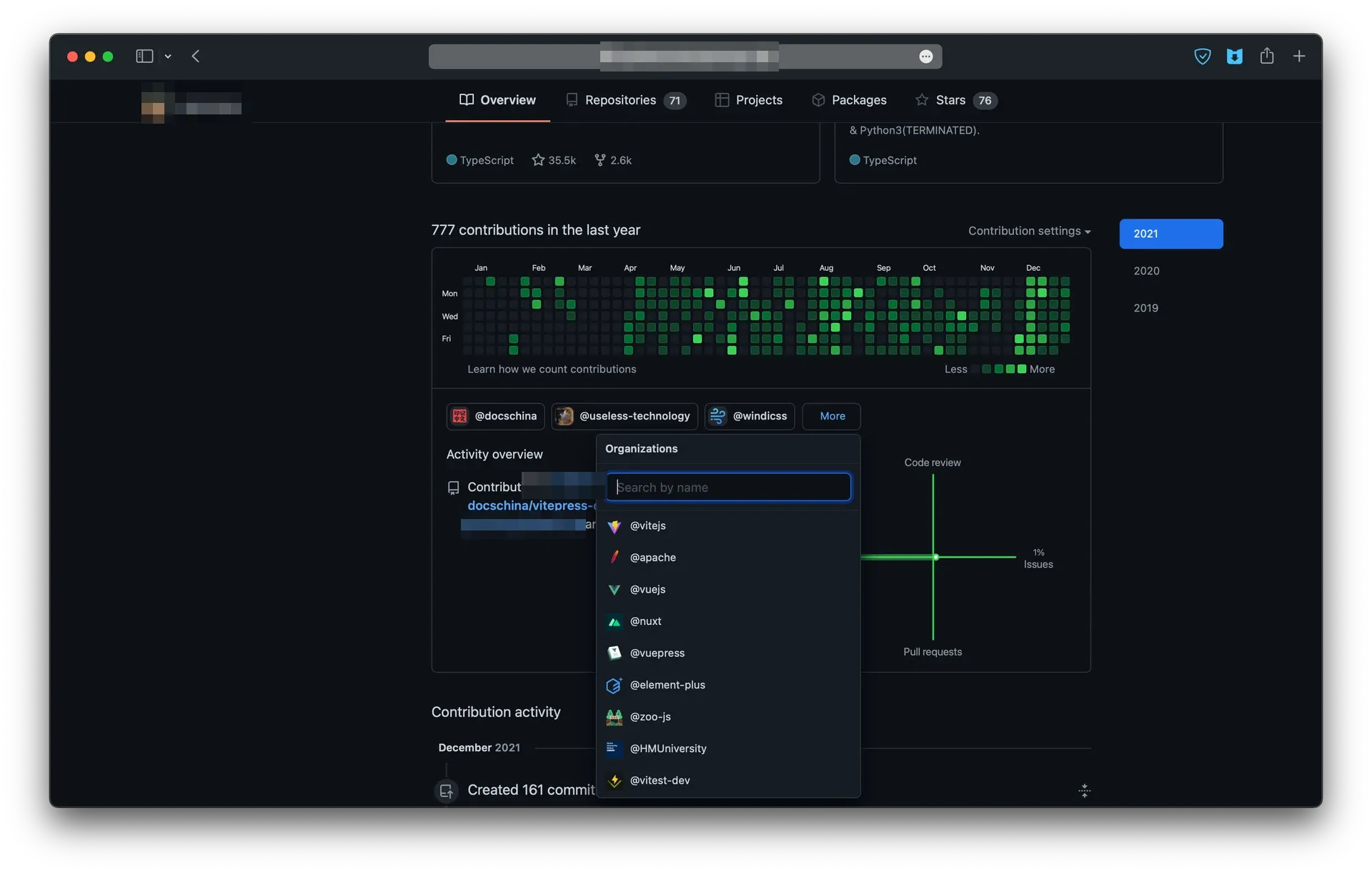Image resolution: width=1372 pixels, height=873 pixels.
Task: Choose @vuejs from organizations list
Action: coord(728,589)
